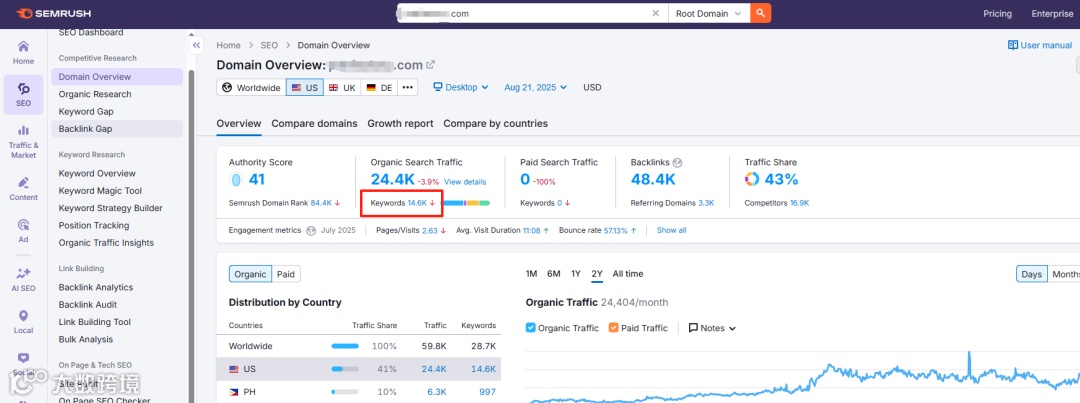Open the Root Domain dropdown
This screenshot has height=403, width=1080.
point(709,13)
